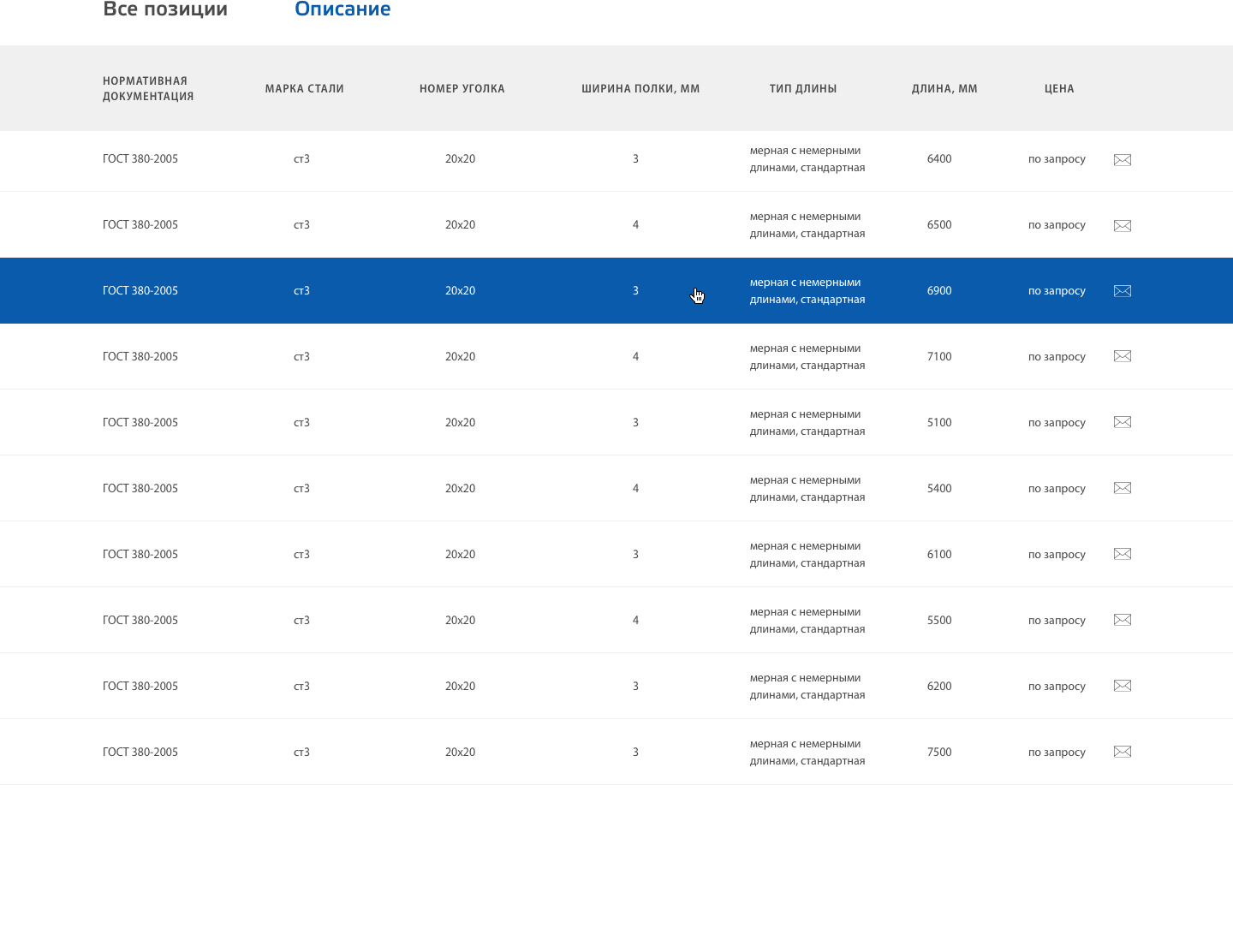The width and height of the screenshot is (1233, 952).
Task: Click the length type text in the 6400 row
Action: (807, 159)
